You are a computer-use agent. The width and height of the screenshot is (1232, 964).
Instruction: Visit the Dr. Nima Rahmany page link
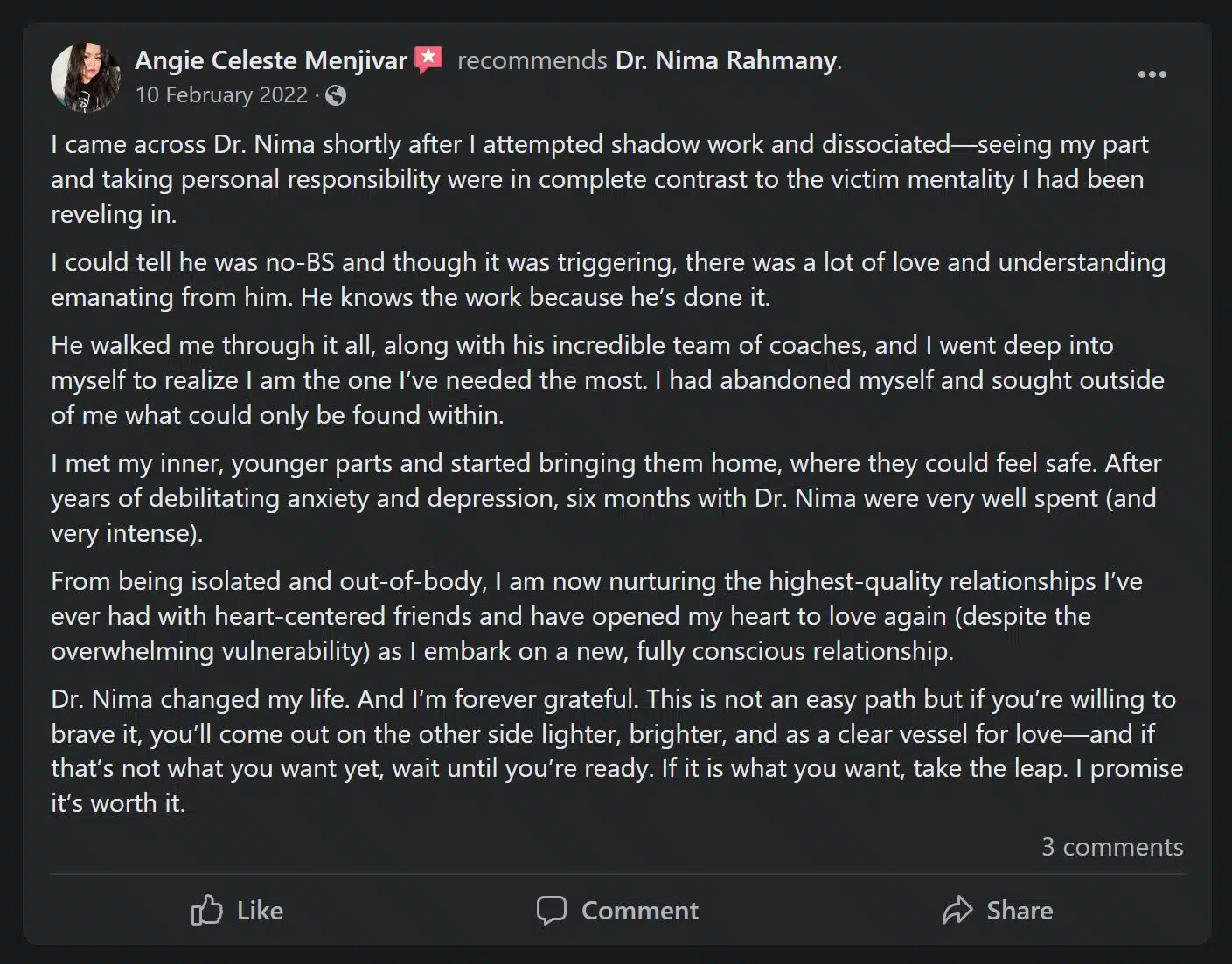coord(727,60)
